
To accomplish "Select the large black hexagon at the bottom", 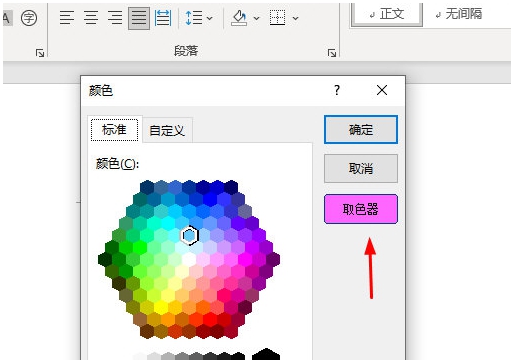I will [266, 355].
